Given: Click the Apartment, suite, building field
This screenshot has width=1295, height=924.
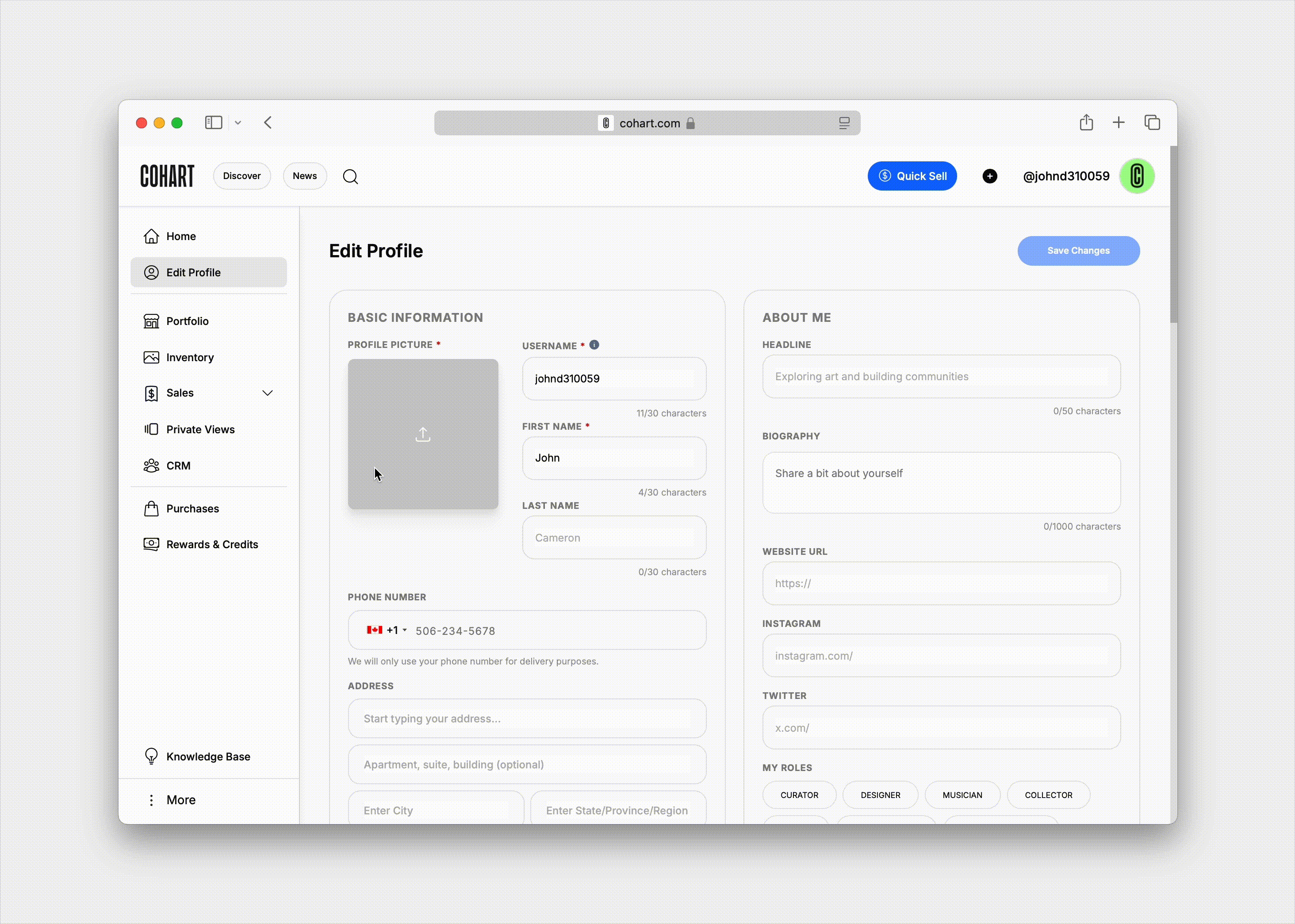Looking at the screenshot, I should [527, 765].
